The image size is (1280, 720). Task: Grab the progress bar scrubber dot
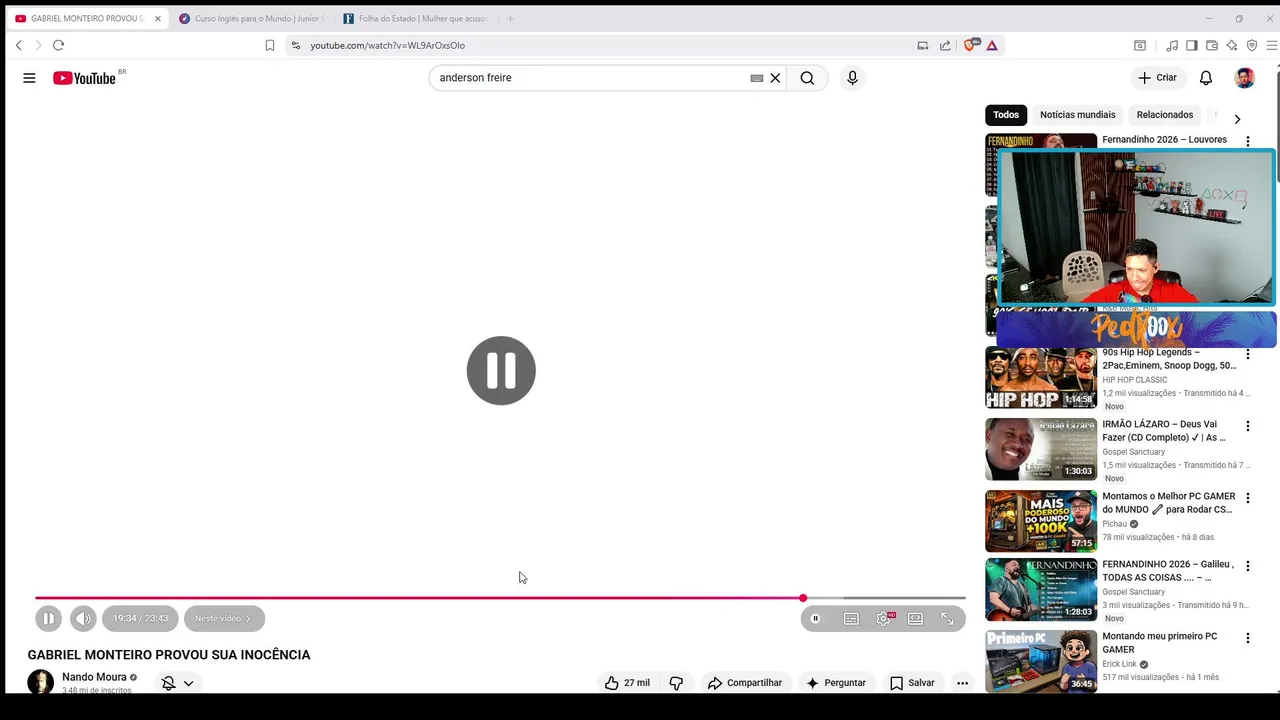[802, 598]
